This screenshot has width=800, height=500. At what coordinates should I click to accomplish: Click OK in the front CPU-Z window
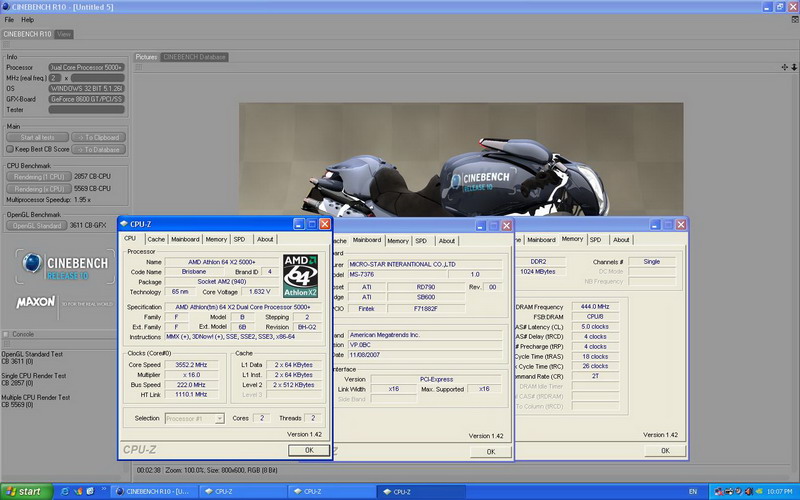308,450
